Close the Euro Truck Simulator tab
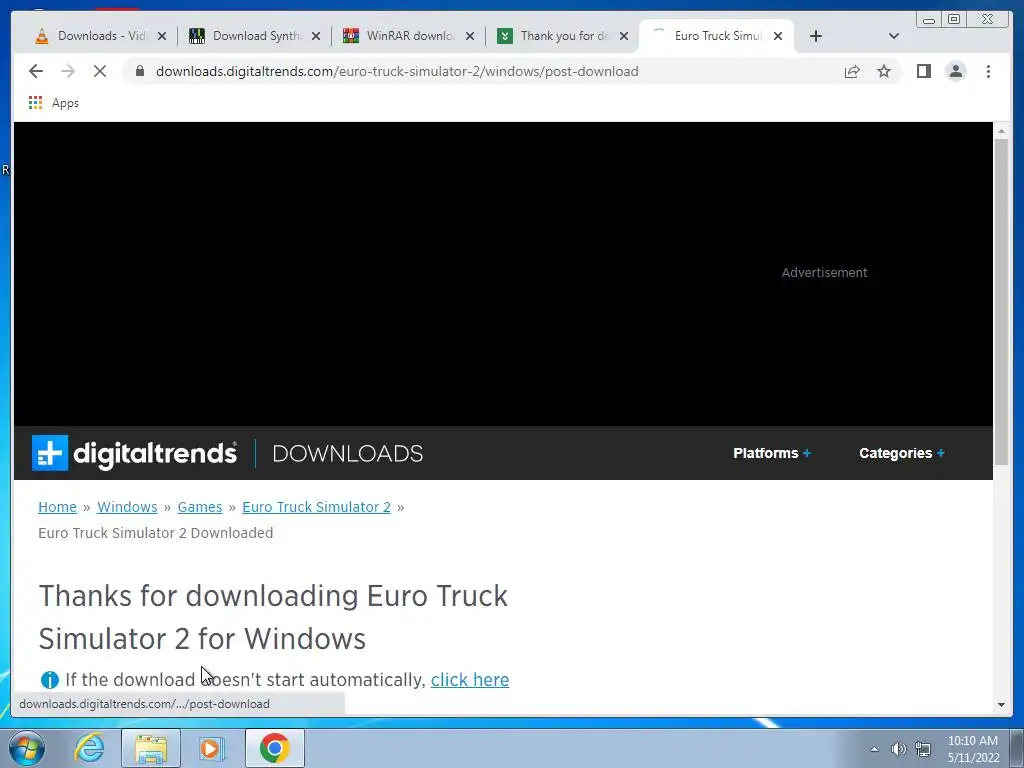Viewport: 1024px width, 768px height. (778, 36)
